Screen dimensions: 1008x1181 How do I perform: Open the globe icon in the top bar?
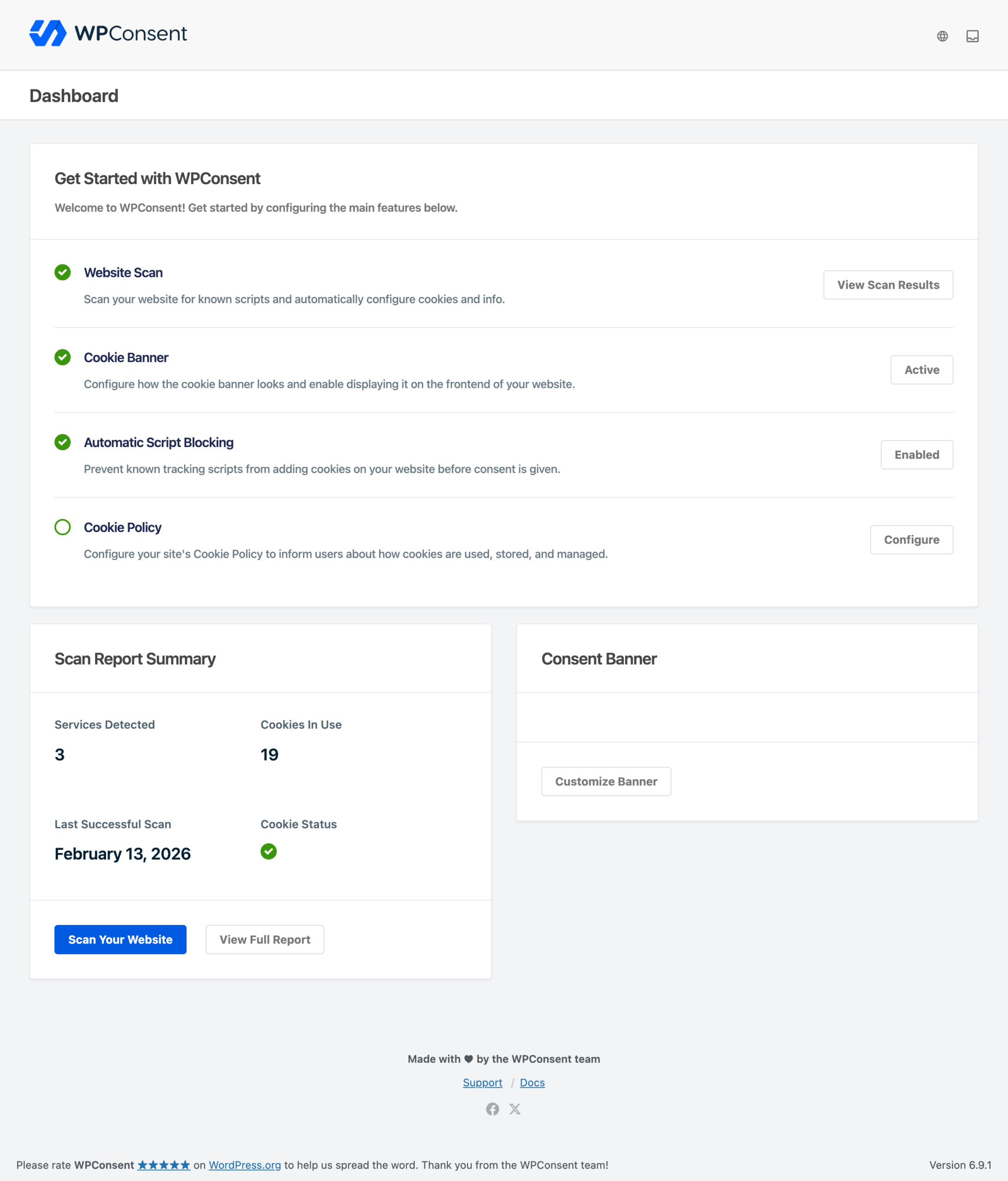click(942, 36)
